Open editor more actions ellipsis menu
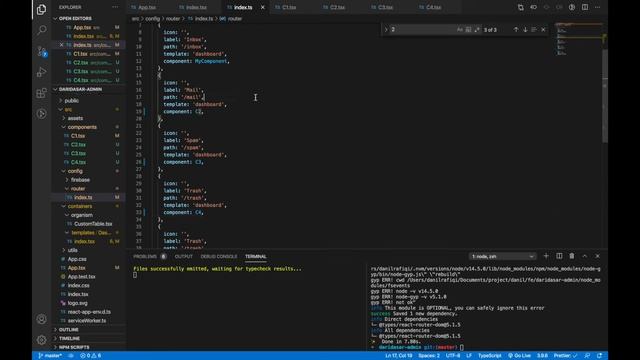The width and height of the screenshot is (640, 360). tap(598, 7)
